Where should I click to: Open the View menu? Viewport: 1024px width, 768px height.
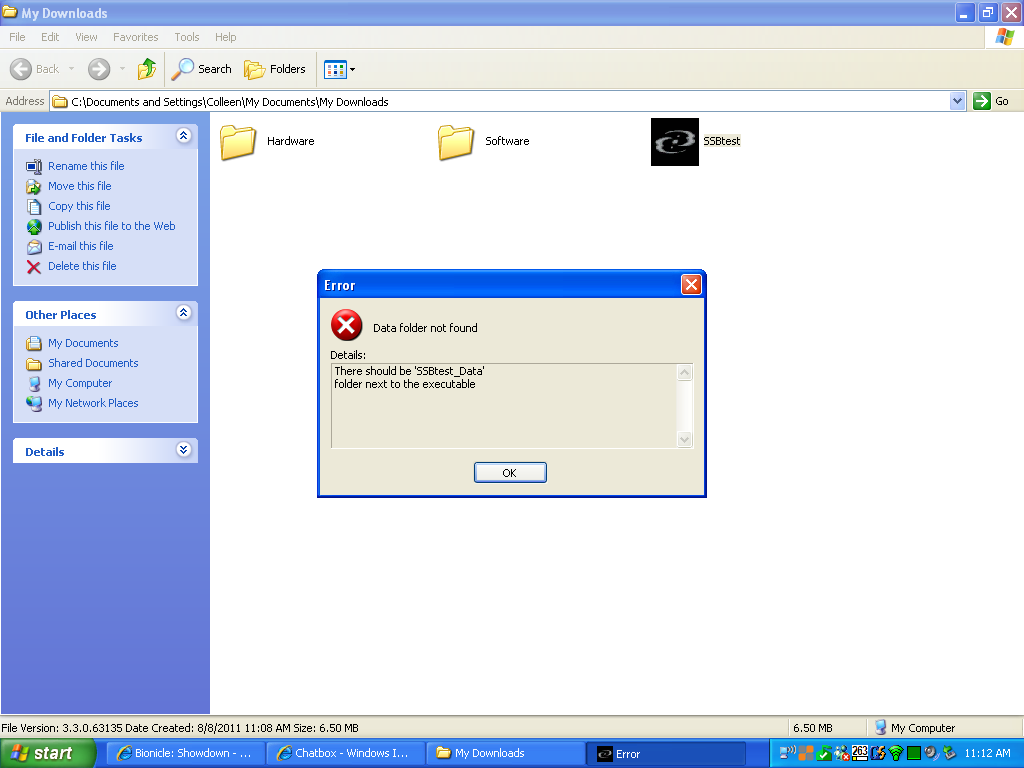click(x=86, y=37)
